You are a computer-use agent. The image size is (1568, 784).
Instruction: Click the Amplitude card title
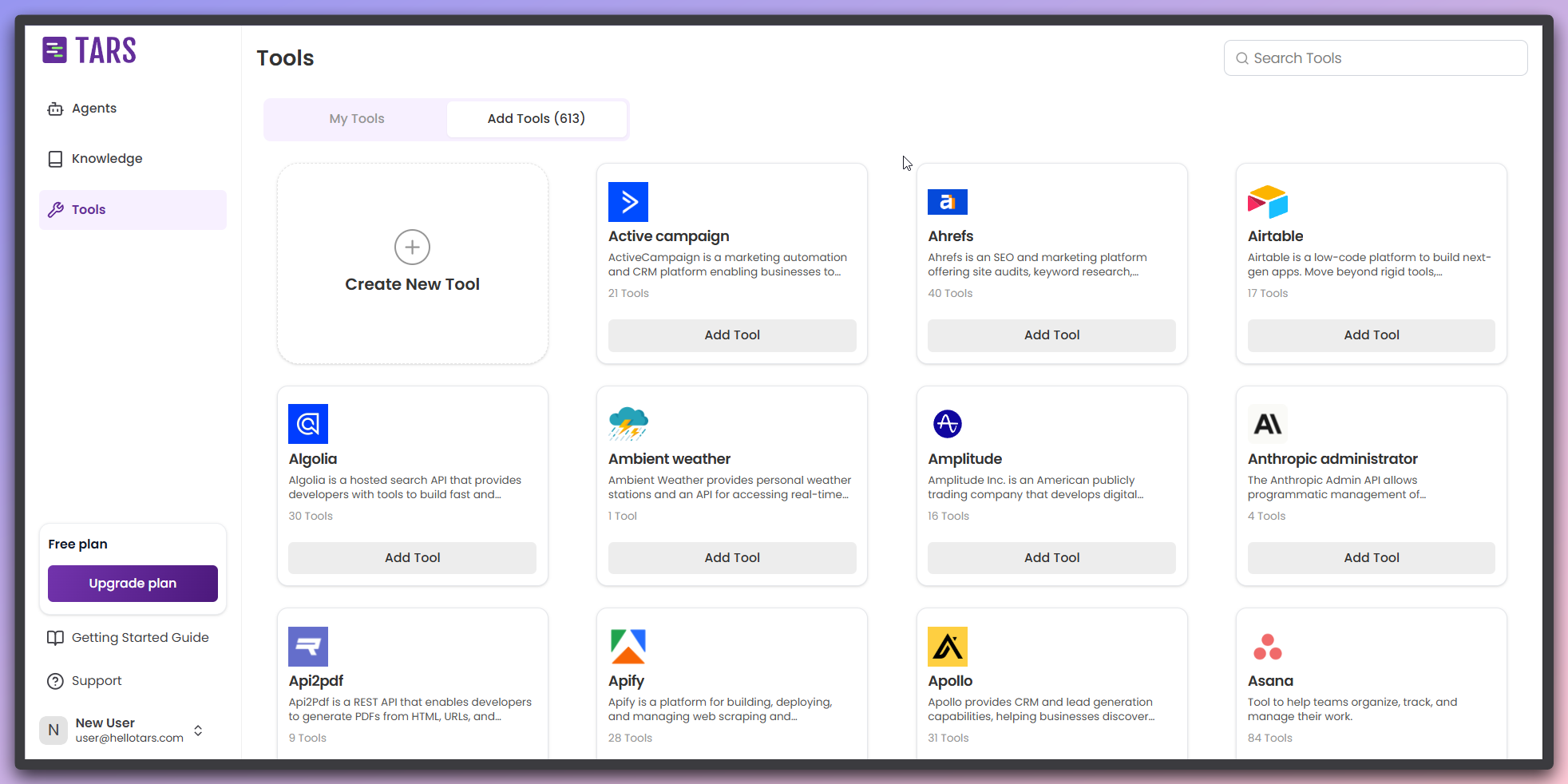(965, 459)
